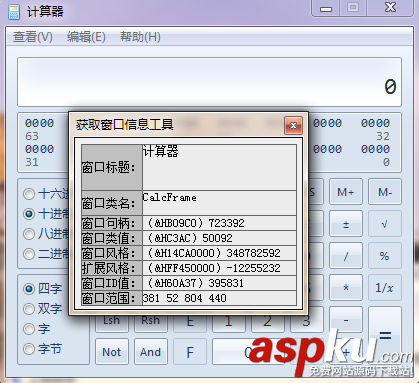Close the 获取窗口信息工具 dialog
The width and height of the screenshot is (419, 383).
pyautogui.click(x=293, y=125)
